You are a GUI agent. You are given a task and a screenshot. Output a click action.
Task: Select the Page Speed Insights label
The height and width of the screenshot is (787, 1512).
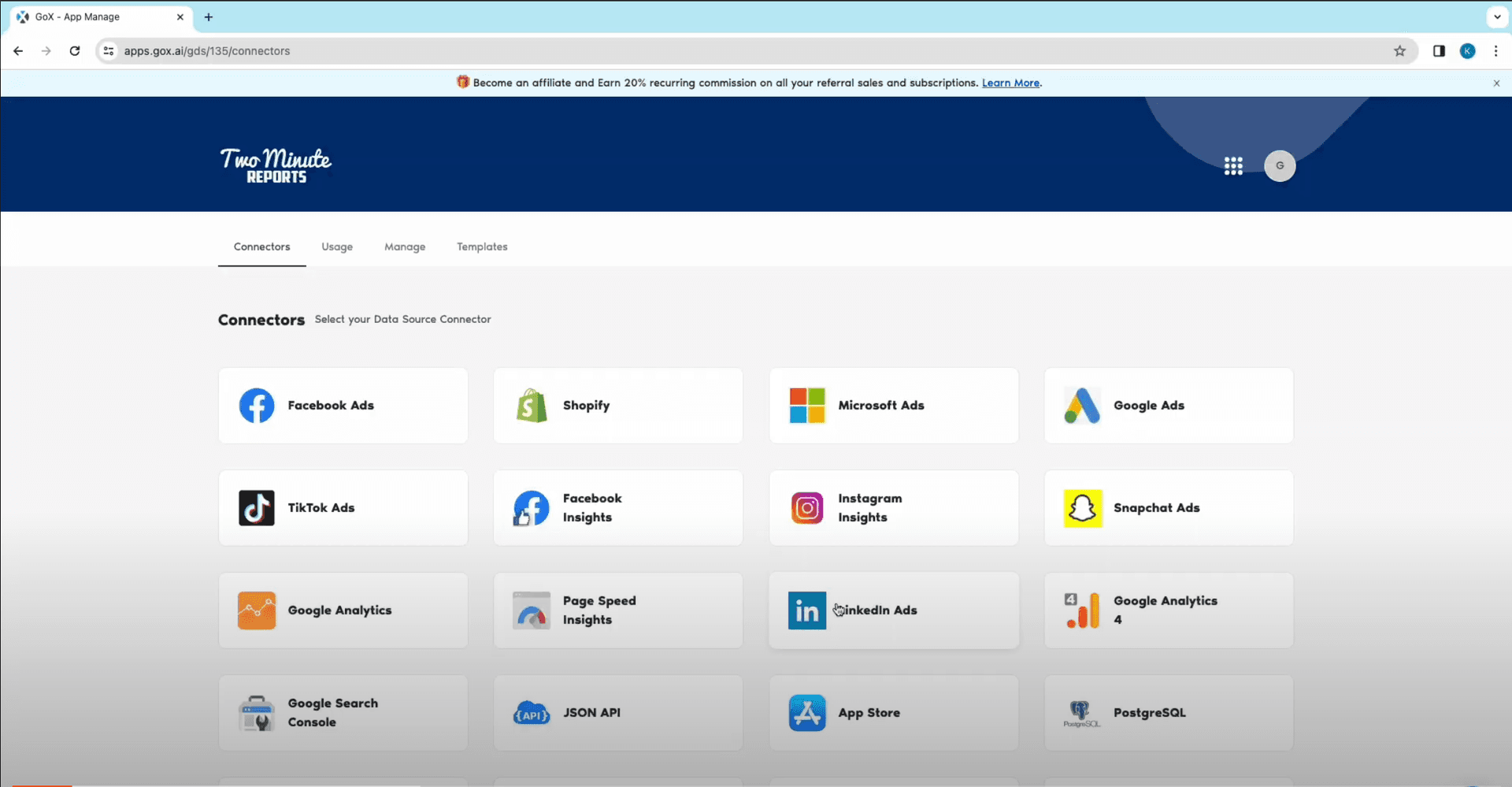(x=599, y=611)
